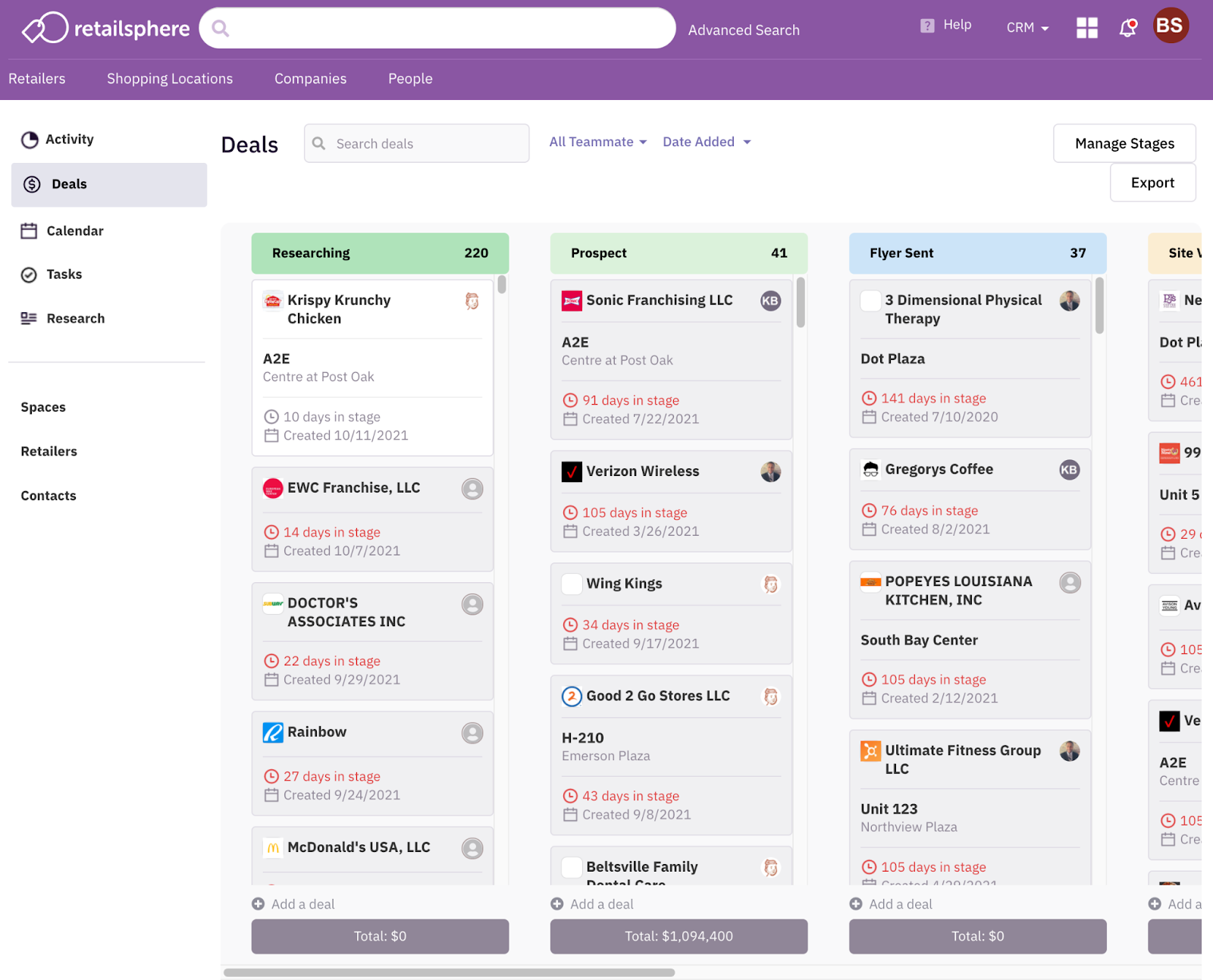Click assignee avatar on Verizon Wireless card
The height and width of the screenshot is (980, 1213).
pyautogui.click(x=770, y=471)
